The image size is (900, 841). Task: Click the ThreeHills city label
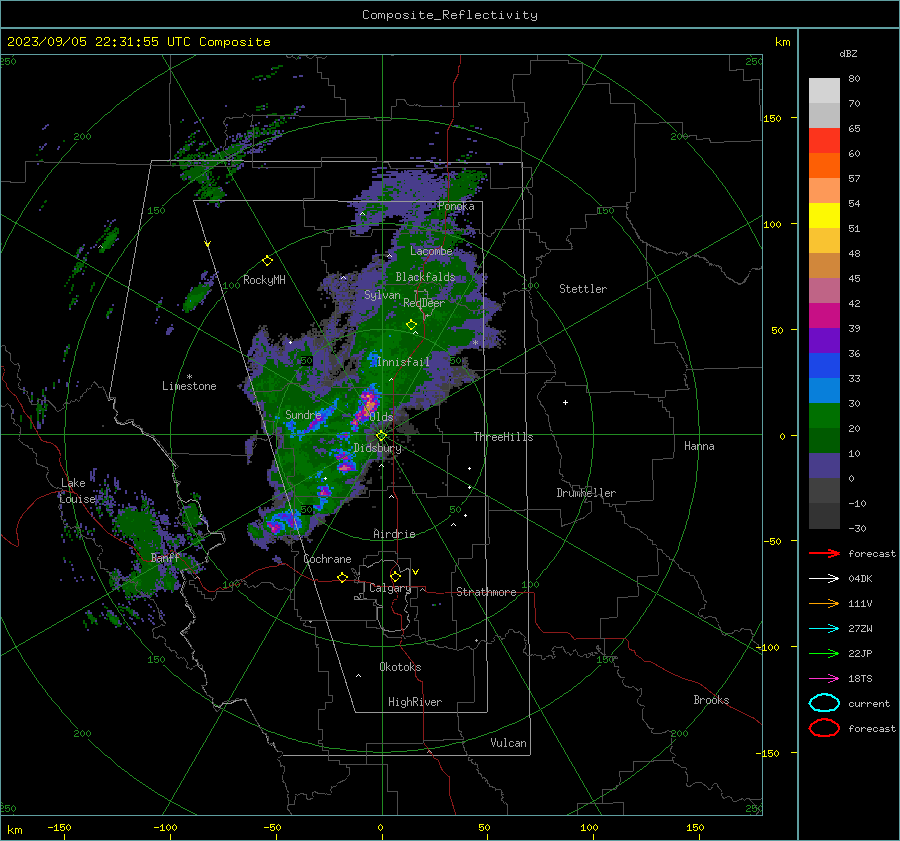[x=503, y=437]
